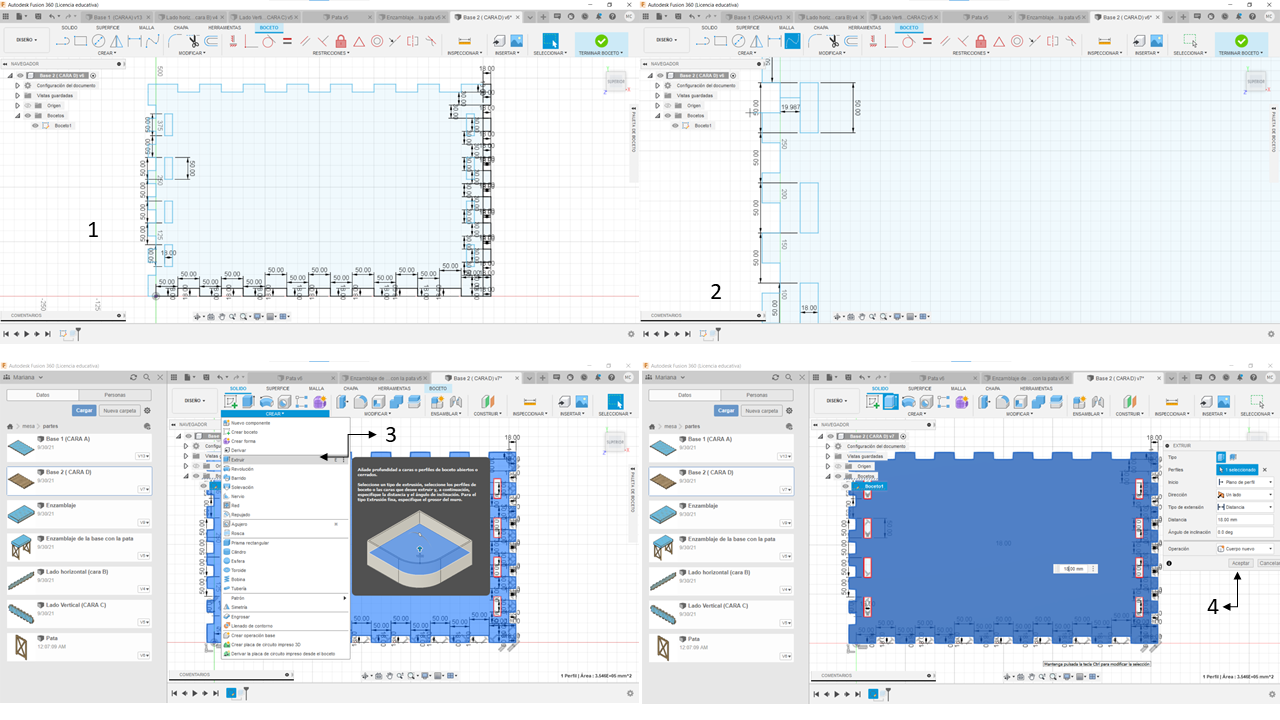Open the Personas tab in bottom-left window
The width and height of the screenshot is (1280, 720).
pos(114,396)
